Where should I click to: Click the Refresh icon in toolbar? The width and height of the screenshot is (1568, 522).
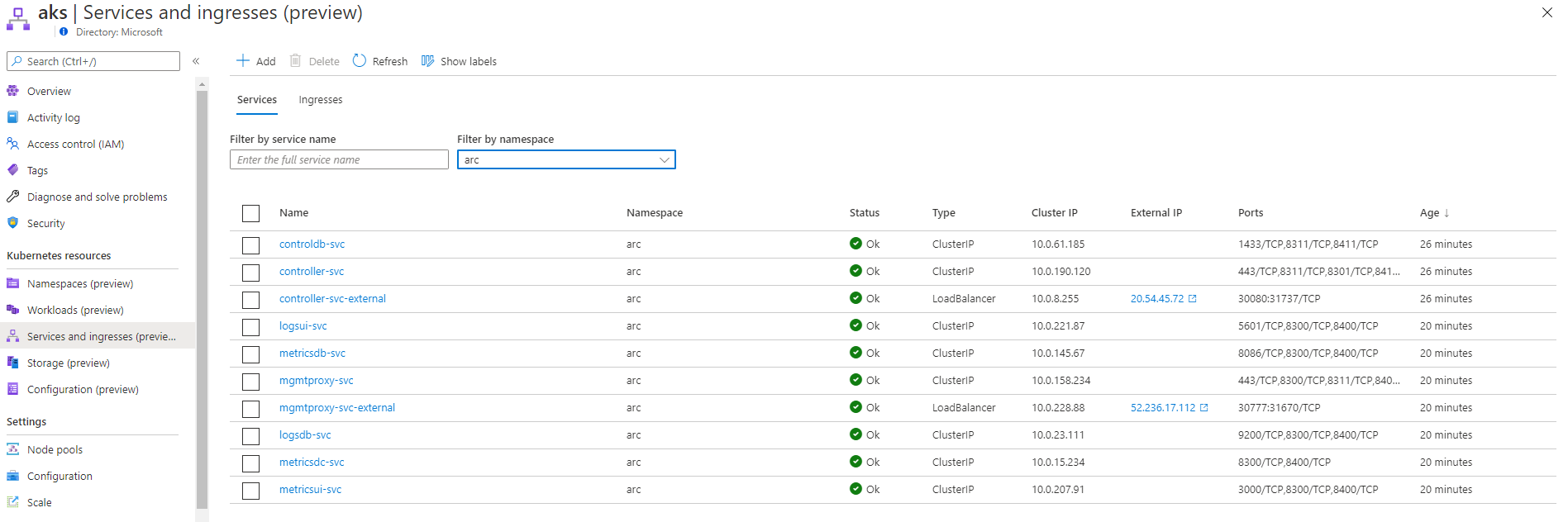[x=360, y=60]
